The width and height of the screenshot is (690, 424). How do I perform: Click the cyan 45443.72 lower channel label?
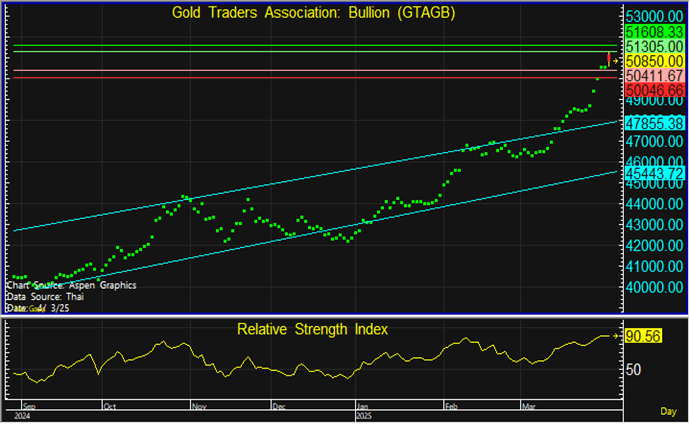(653, 172)
